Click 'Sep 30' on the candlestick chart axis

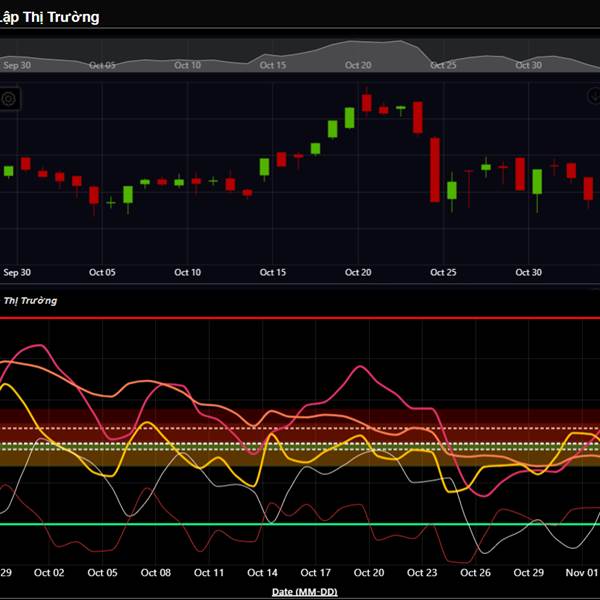(17, 272)
